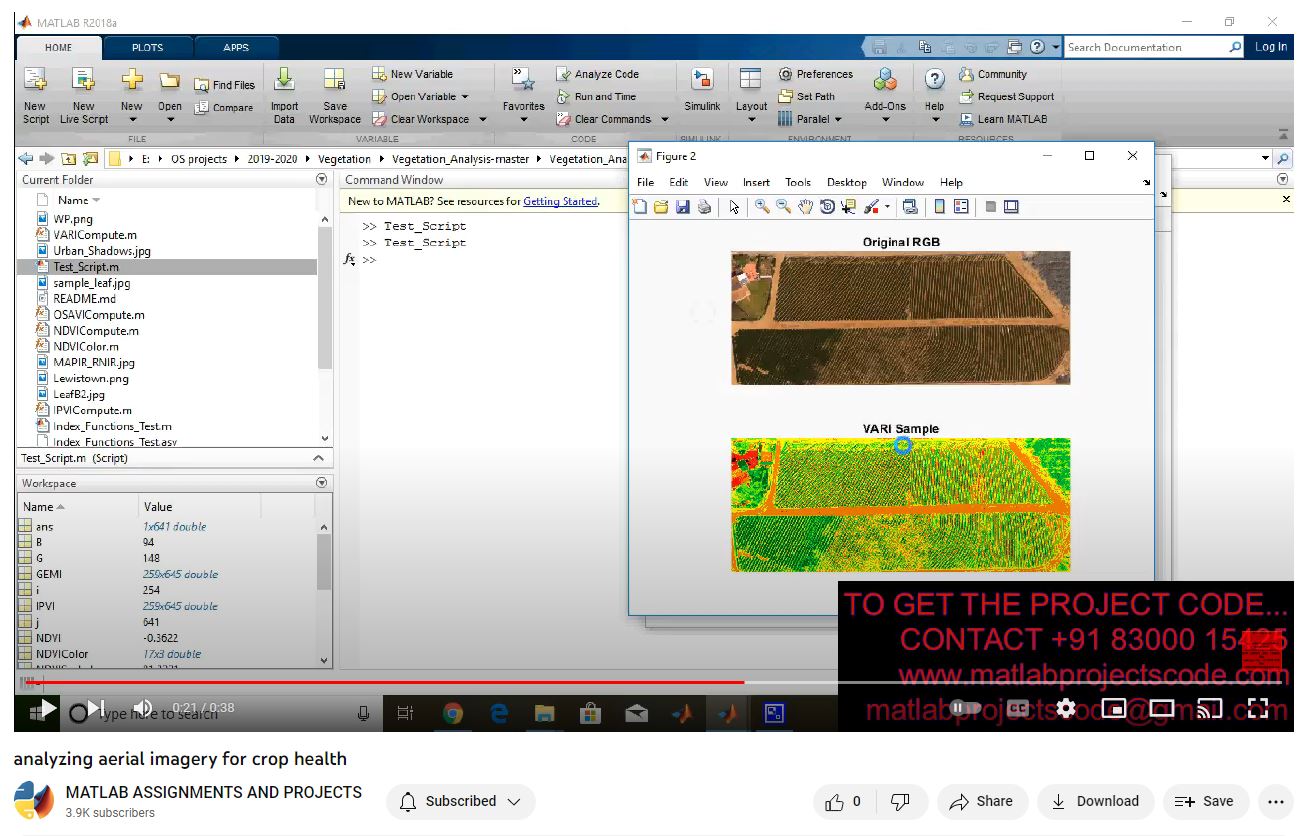The image size is (1305, 836).
Task: Click the Link Plot icon in Figure 2
Action: [x=909, y=207]
